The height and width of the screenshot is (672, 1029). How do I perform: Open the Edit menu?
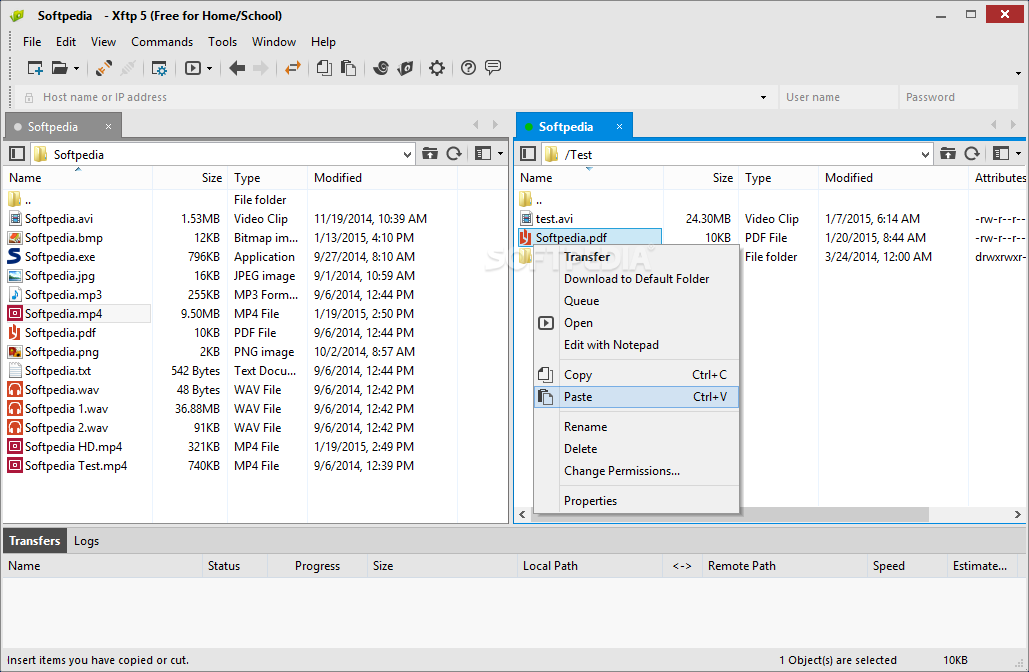tap(66, 42)
